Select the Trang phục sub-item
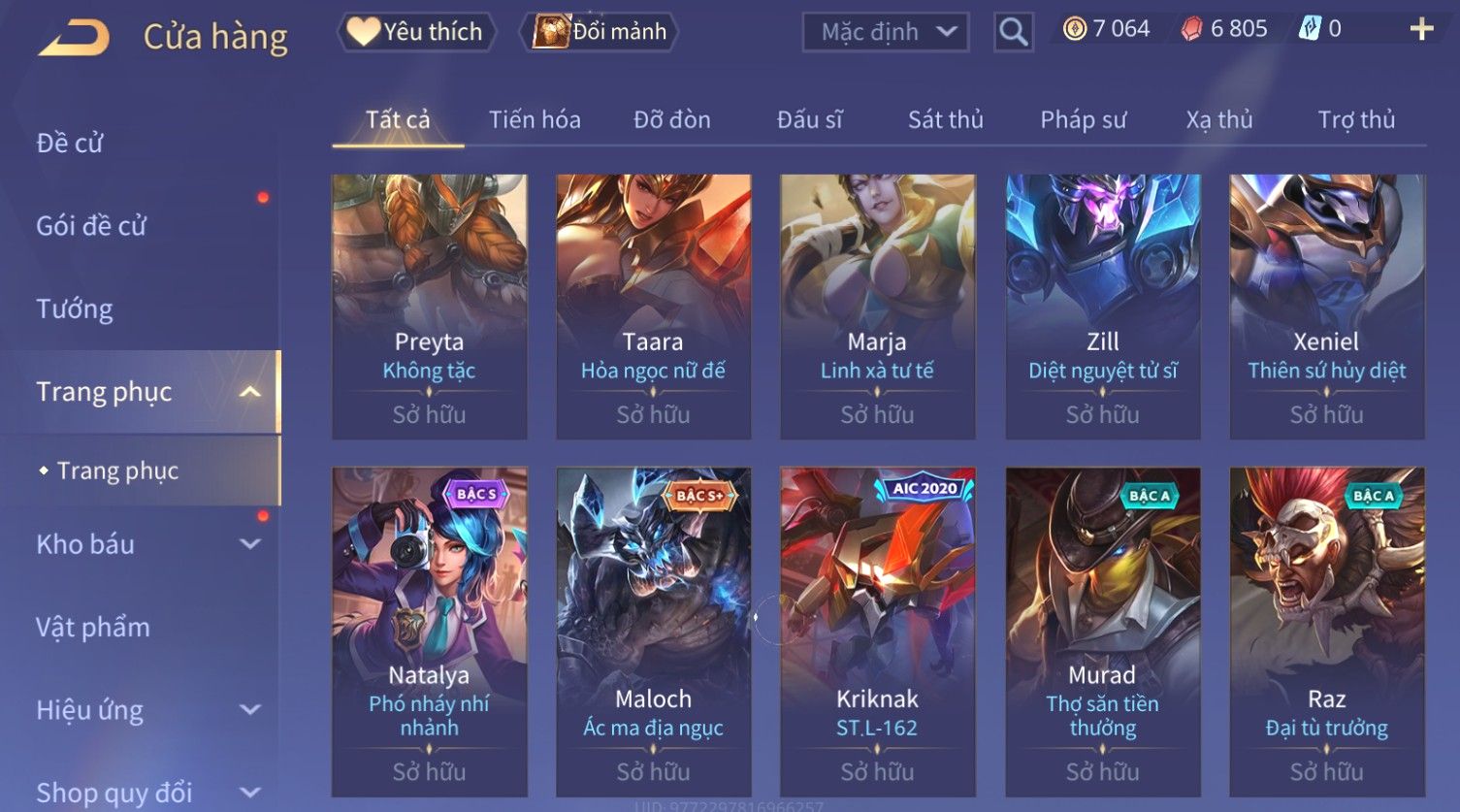The width and height of the screenshot is (1460, 812). pyautogui.click(x=117, y=471)
